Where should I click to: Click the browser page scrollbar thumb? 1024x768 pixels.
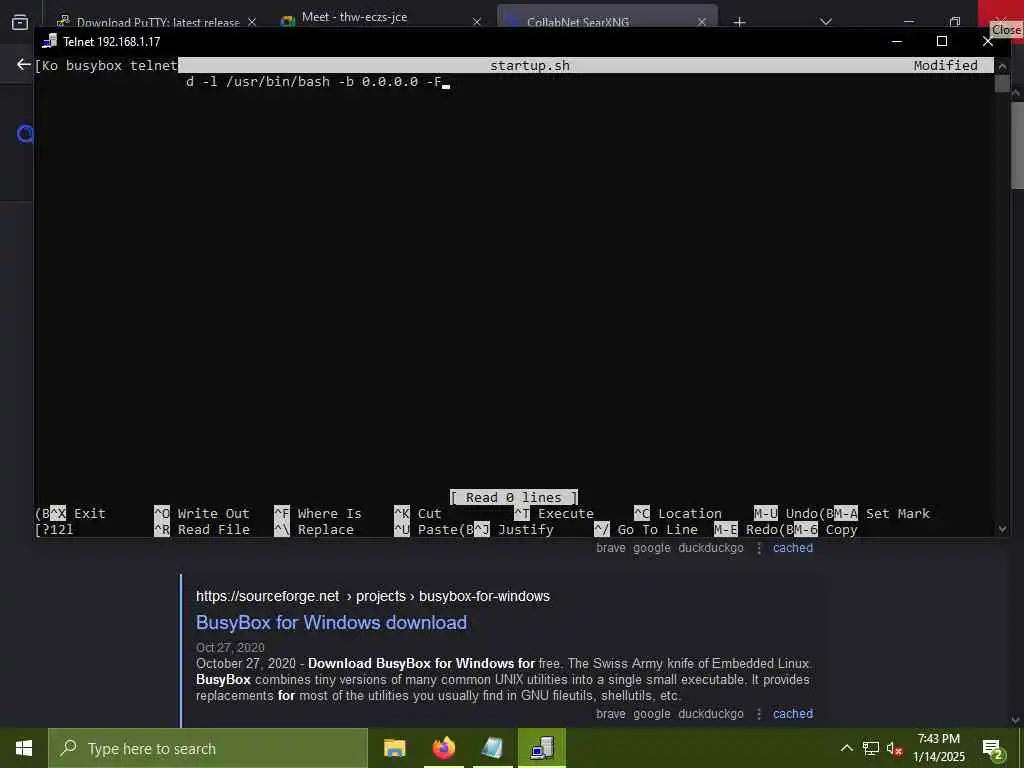[x=1017, y=145]
